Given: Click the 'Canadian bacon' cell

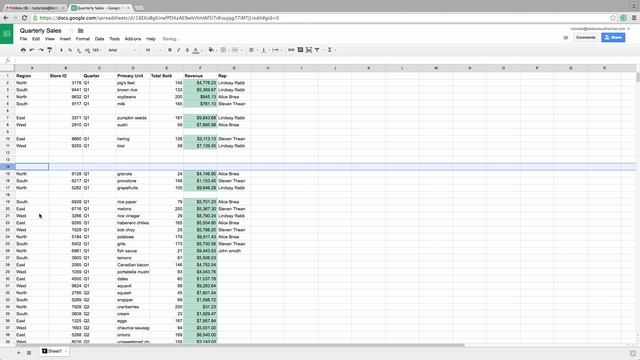Looking at the screenshot, I should [x=133, y=265].
